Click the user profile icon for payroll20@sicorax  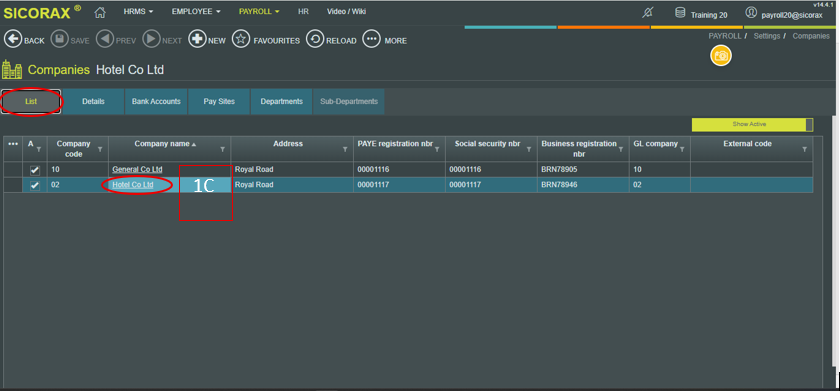pyautogui.click(x=751, y=12)
